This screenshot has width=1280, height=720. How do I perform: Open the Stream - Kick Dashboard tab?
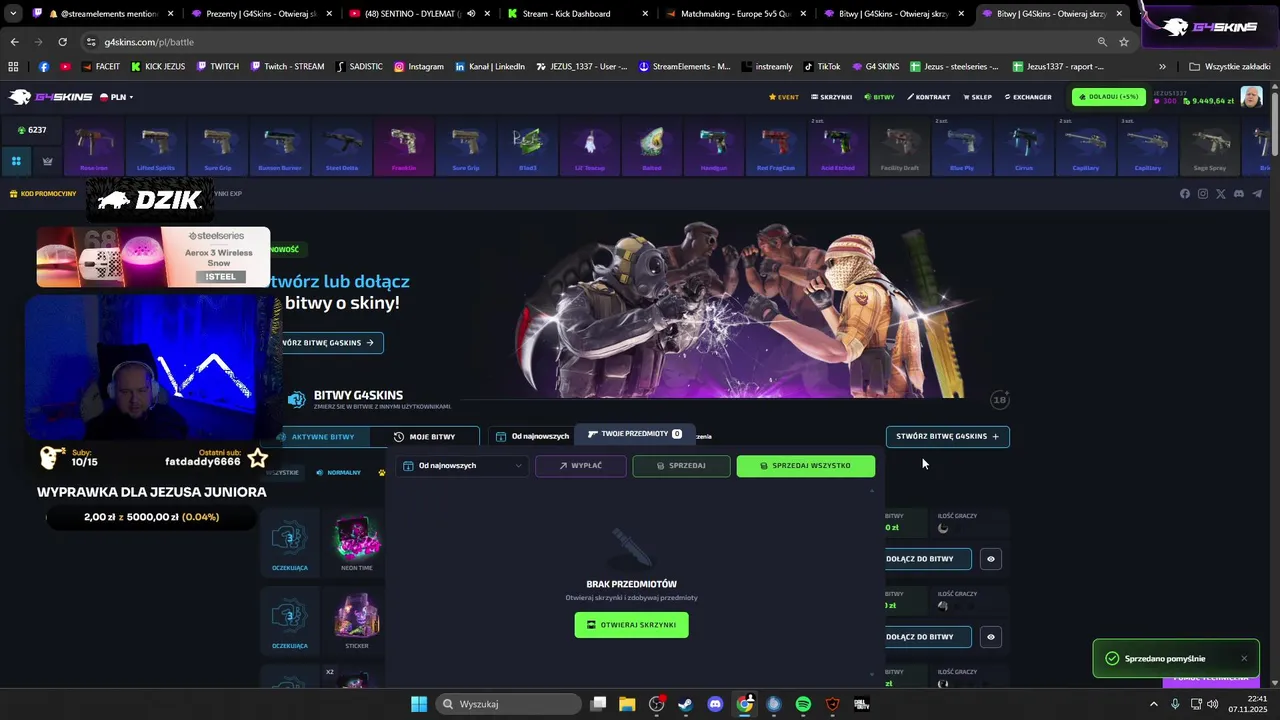click(x=577, y=14)
